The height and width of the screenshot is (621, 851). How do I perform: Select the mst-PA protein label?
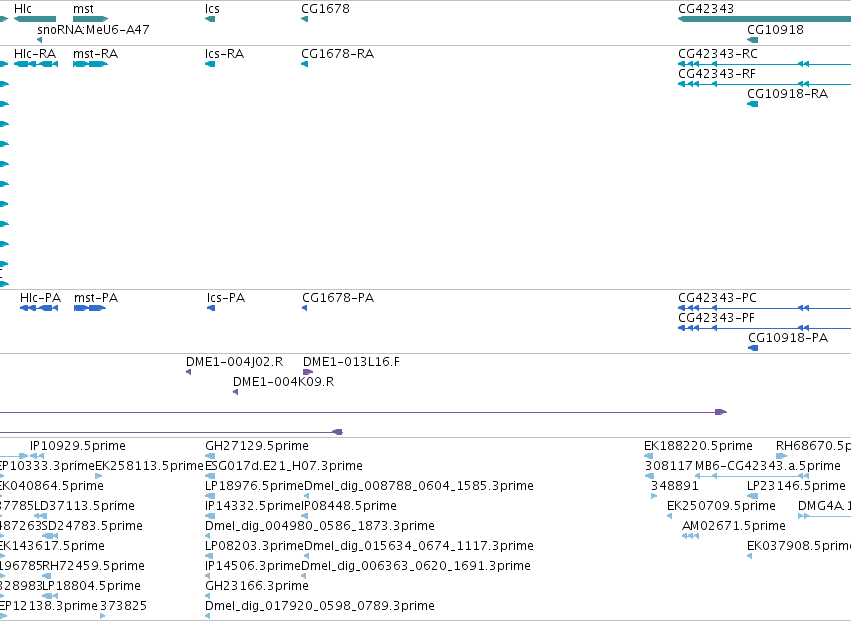click(96, 298)
